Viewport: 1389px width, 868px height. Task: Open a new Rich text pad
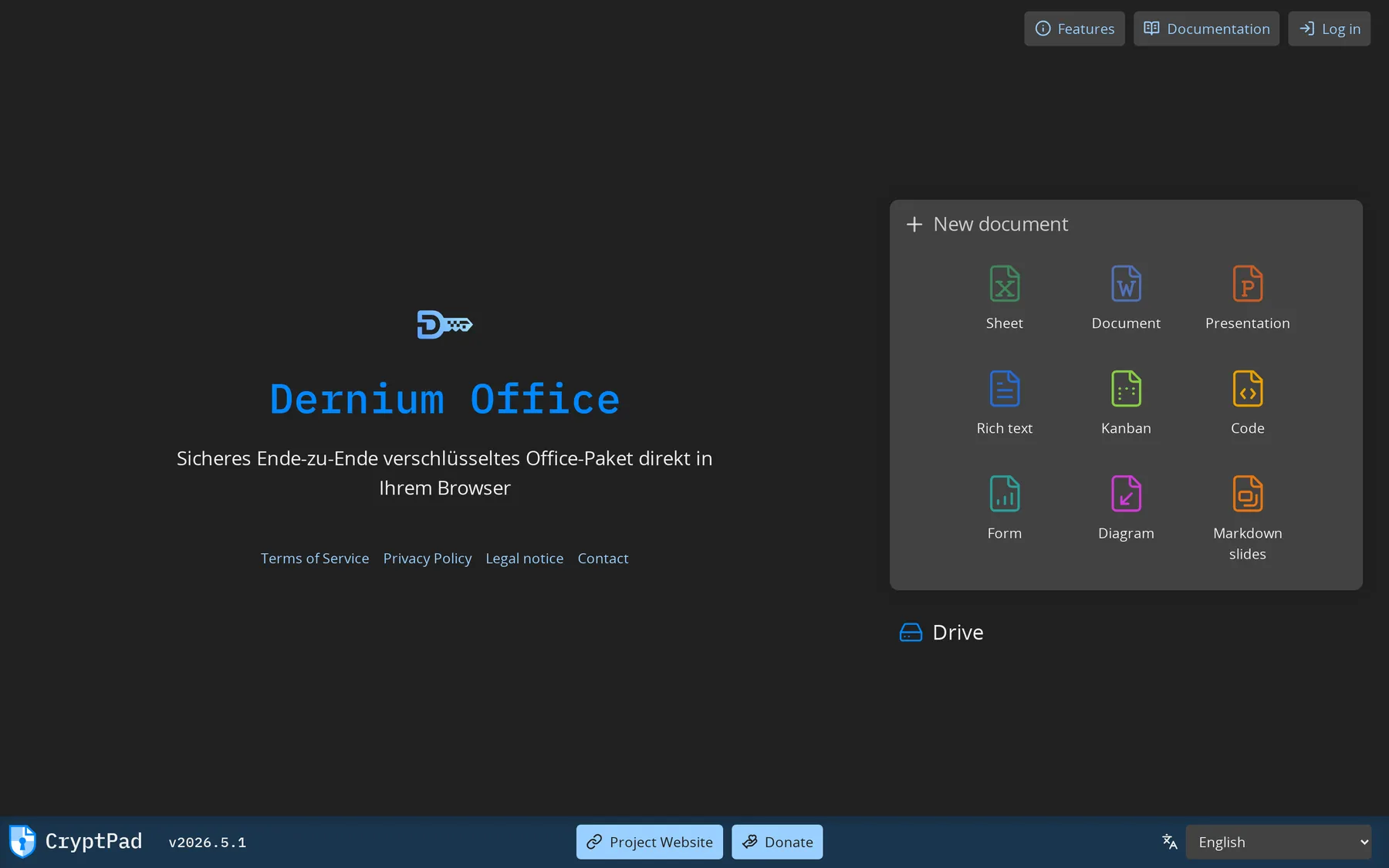(x=1004, y=403)
